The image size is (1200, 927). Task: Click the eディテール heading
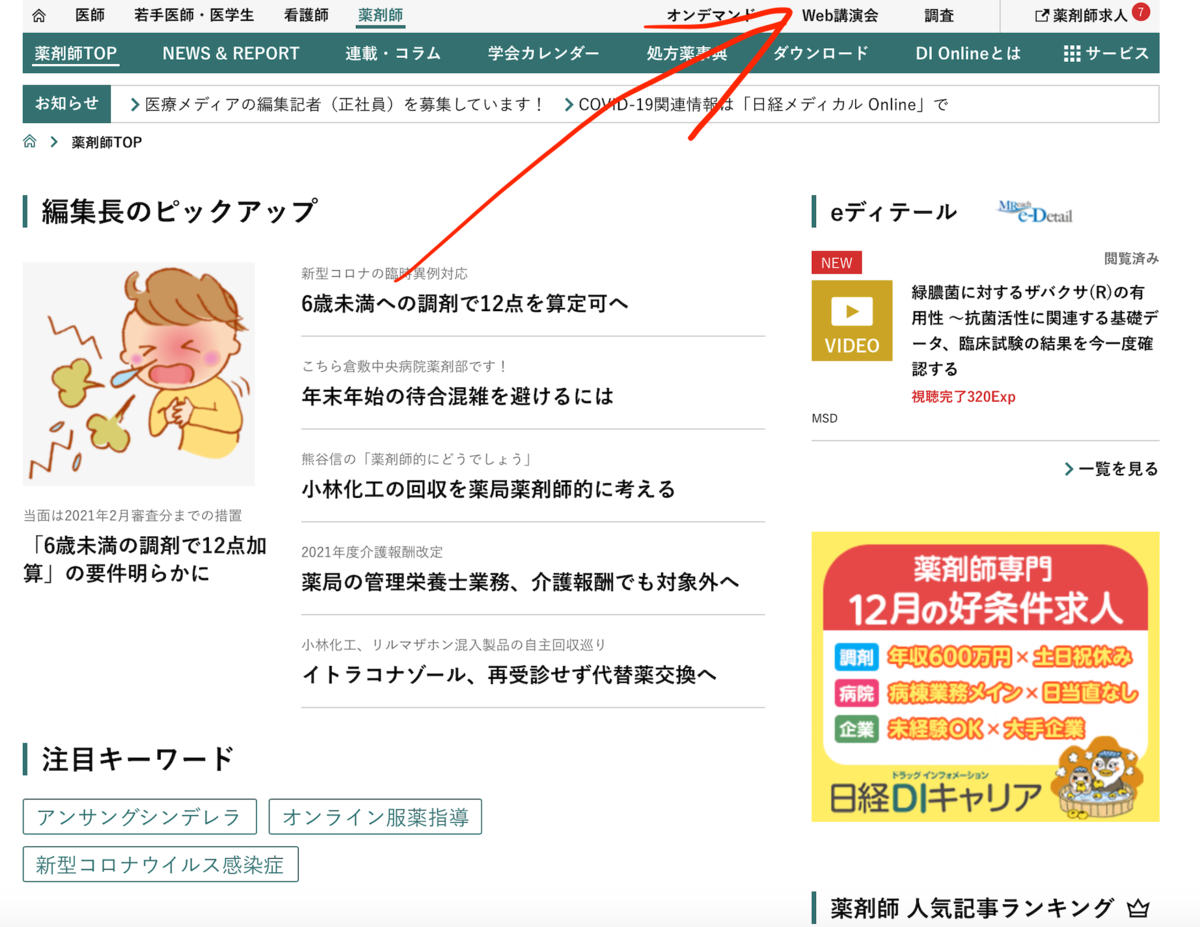click(x=894, y=212)
